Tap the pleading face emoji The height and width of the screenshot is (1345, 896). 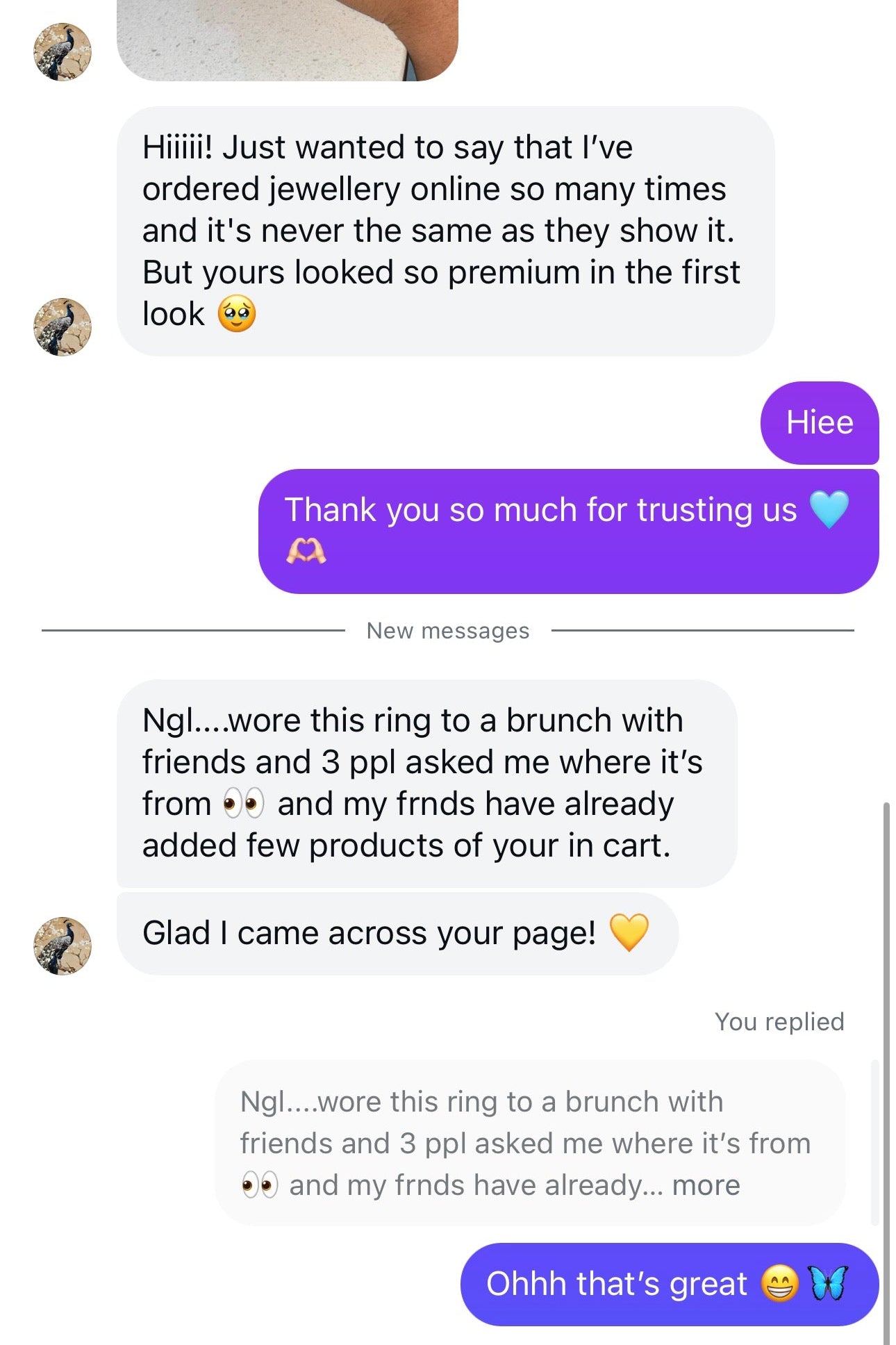pos(237,314)
